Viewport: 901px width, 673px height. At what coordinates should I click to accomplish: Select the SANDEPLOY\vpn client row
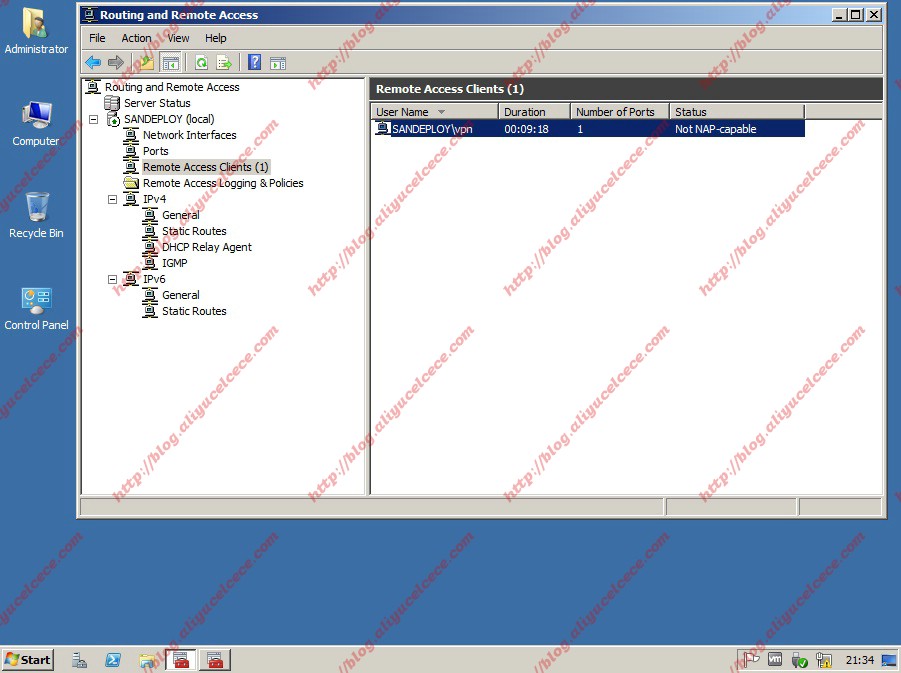588,129
